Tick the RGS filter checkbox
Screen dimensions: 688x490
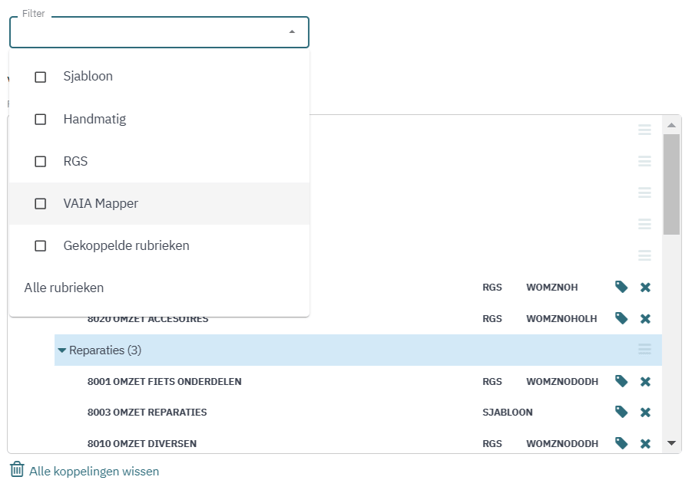pyautogui.click(x=41, y=161)
